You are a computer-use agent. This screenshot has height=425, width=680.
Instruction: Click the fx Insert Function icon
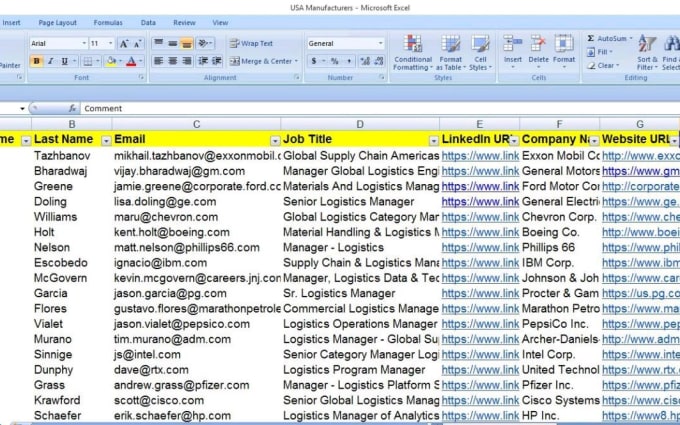(x=72, y=108)
